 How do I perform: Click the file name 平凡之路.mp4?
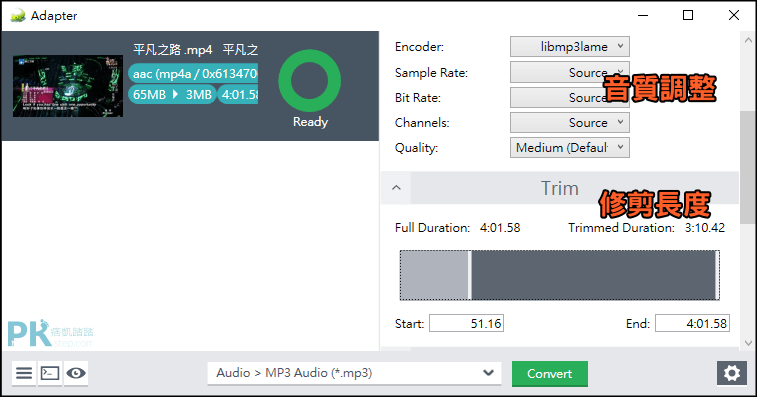173,50
